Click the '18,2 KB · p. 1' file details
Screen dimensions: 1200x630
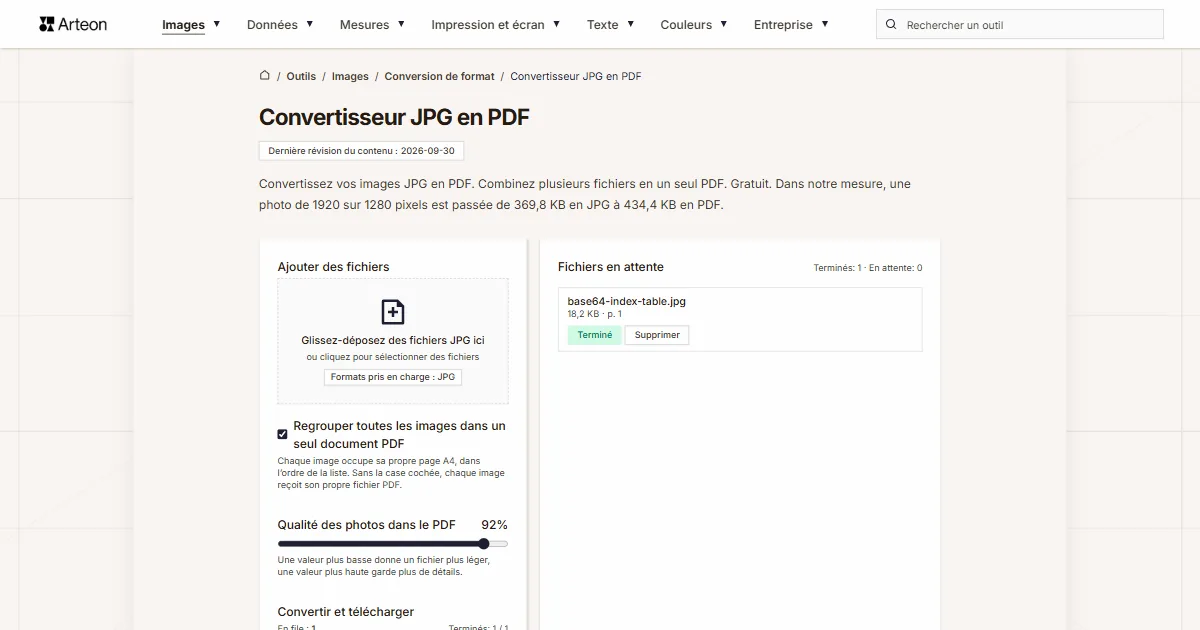[595, 314]
